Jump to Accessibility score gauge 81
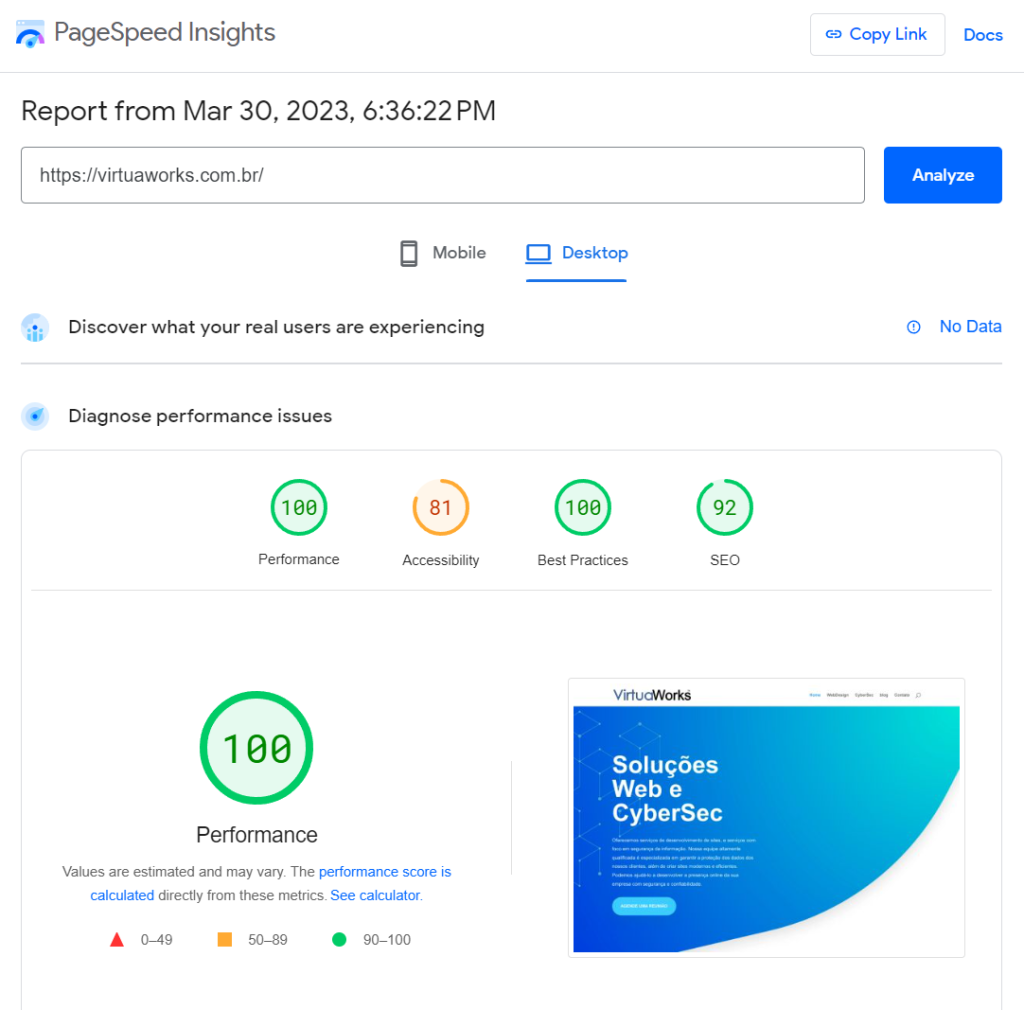Image resolution: width=1024 pixels, height=1010 pixels. 441,507
